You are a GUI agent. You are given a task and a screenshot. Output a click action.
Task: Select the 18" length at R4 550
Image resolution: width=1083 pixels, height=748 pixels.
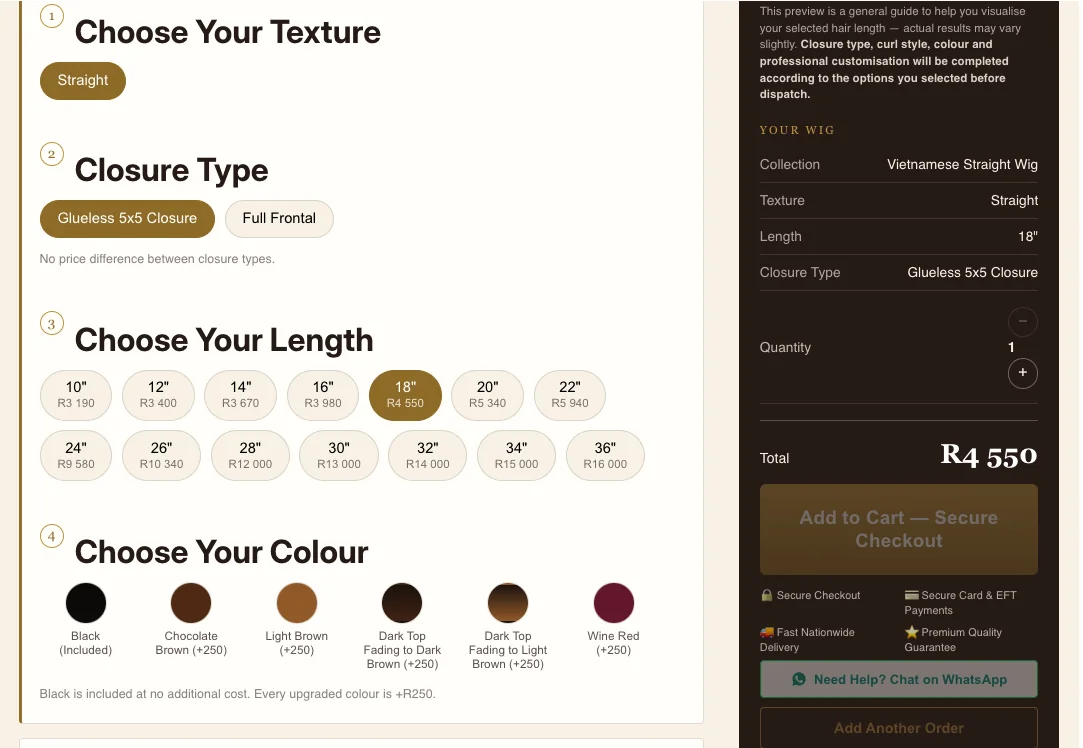(405, 395)
